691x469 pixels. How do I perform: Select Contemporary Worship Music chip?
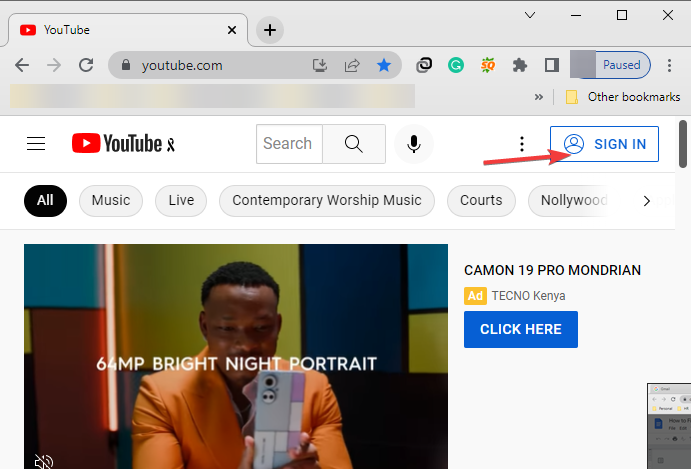(x=327, y=201)
